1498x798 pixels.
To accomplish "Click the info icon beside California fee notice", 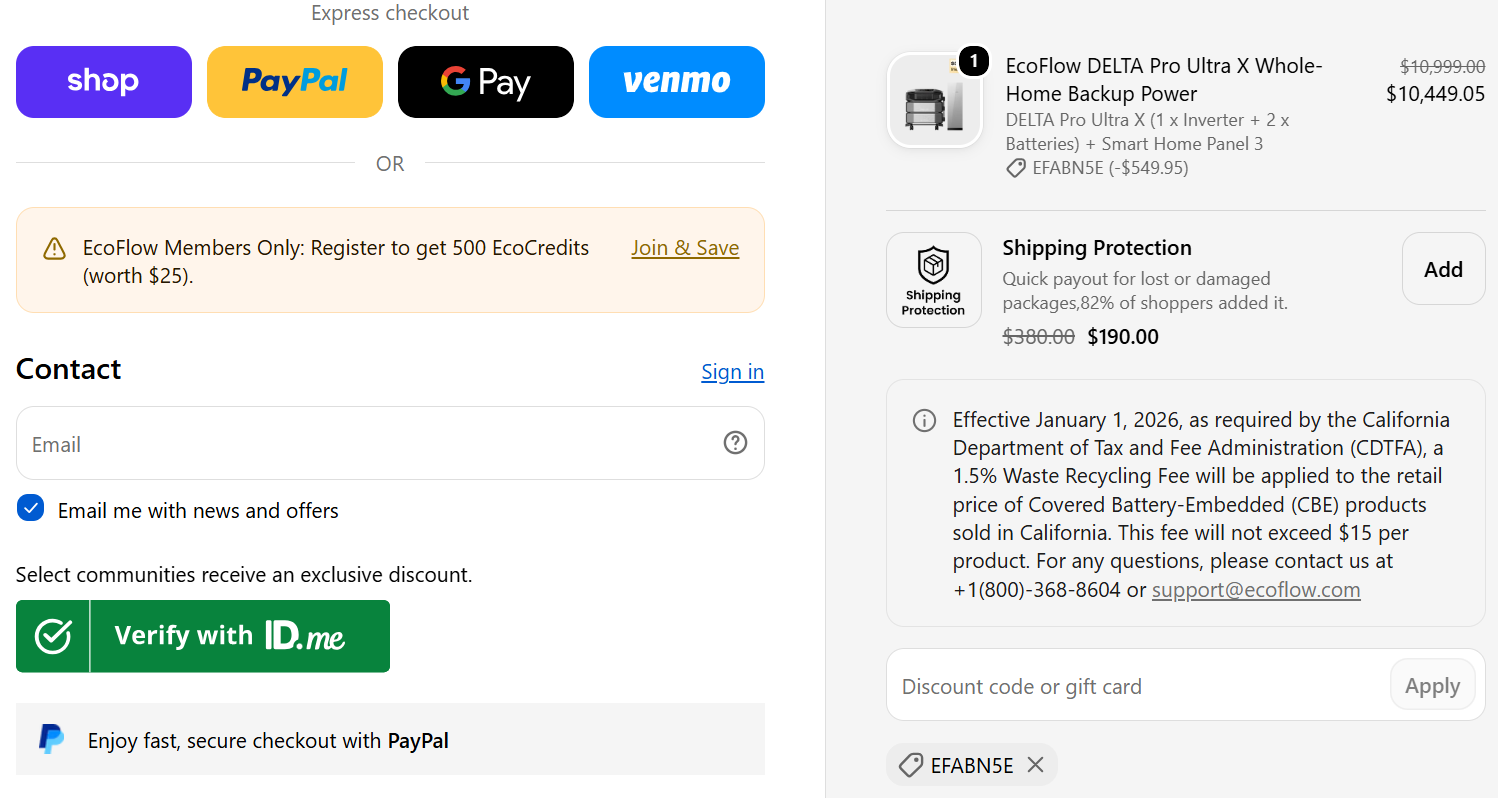I will [x=925, y=420].
